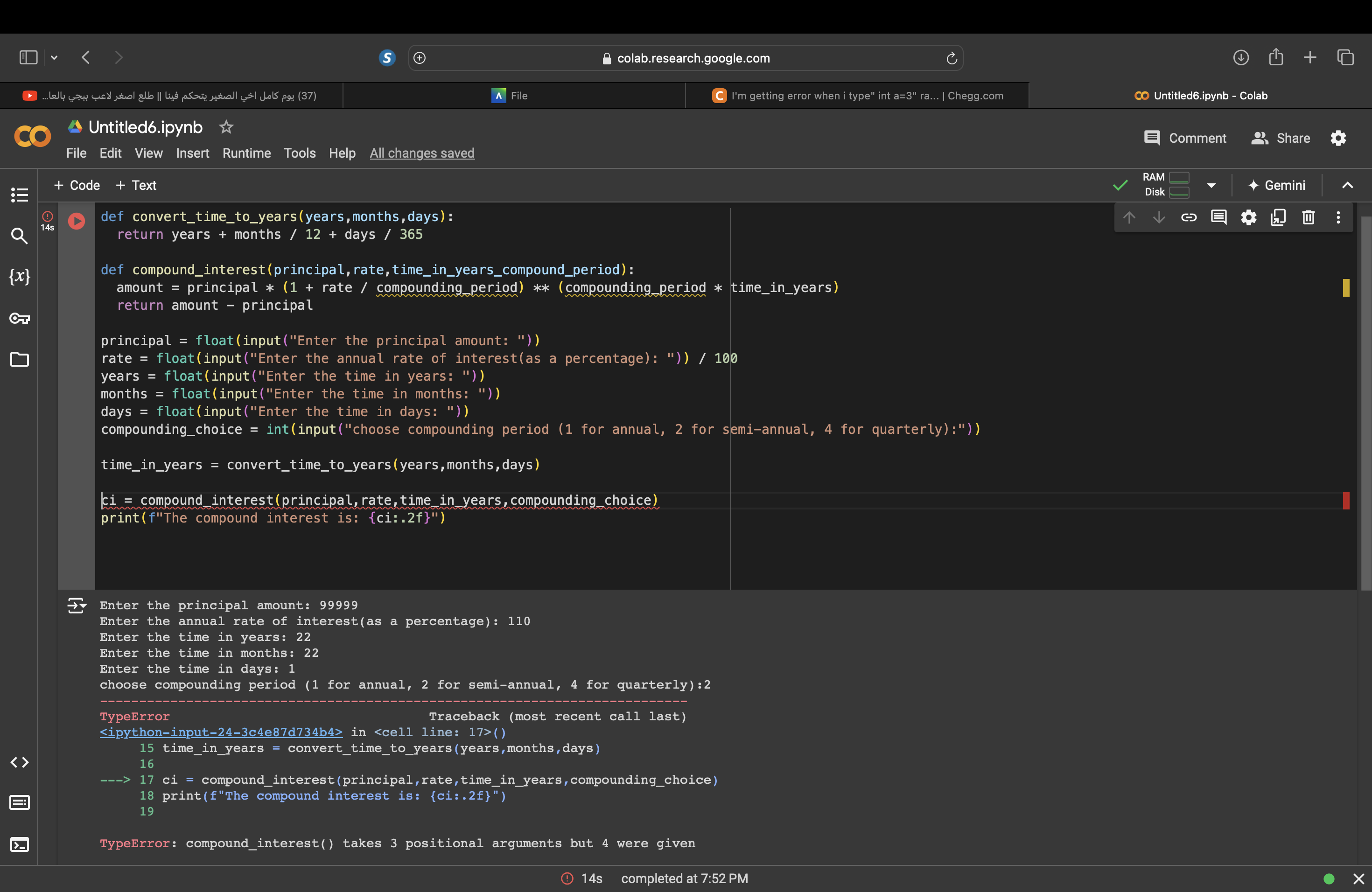Switch to the Chegg.com browser tab
This screenshot has height=892, width=1372.
[857, 96]
